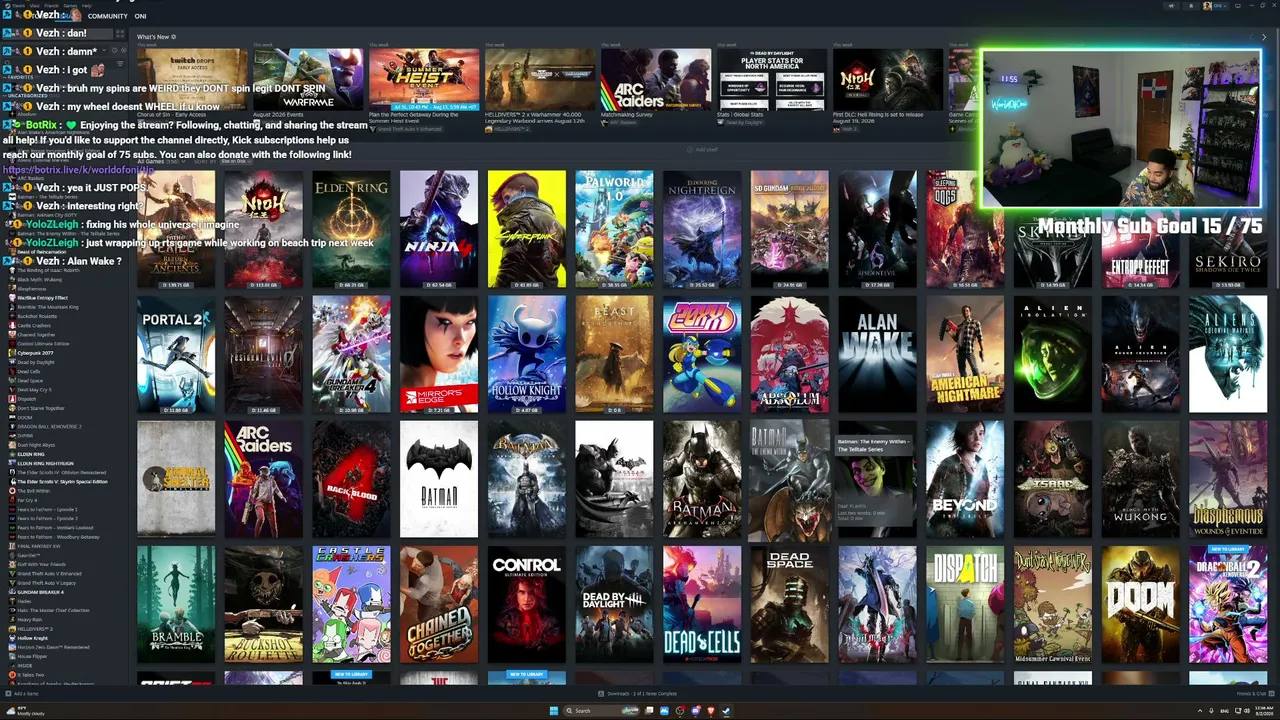Click the Windows taskbar Search box
1280x720 pixels.
click(x=602, y=711)
